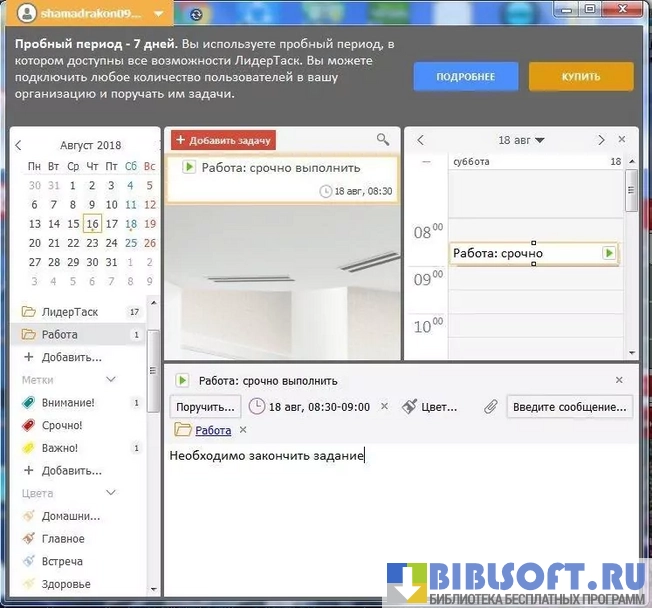Click the clock icon beside 18 авг, 08:30-09:00
This screenshot has width=652, height=608.
pyautogui.click(x=258, y=407)
